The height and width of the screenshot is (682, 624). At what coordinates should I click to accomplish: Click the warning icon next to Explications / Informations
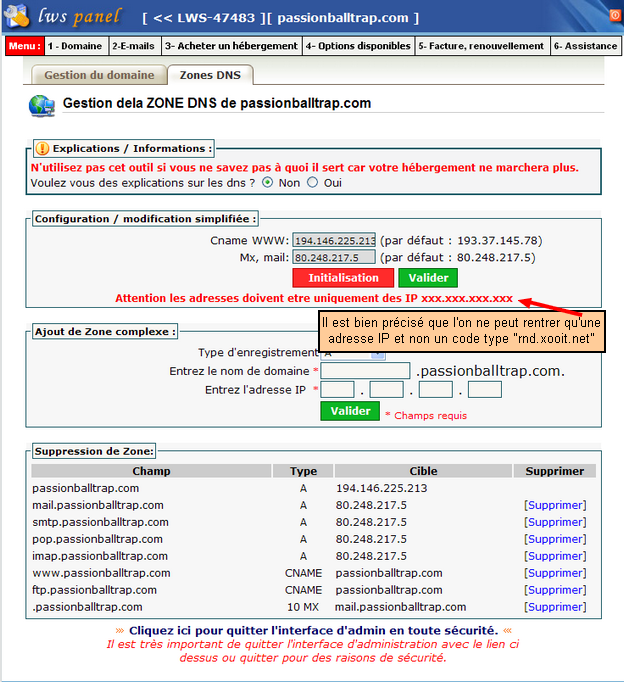42,148
